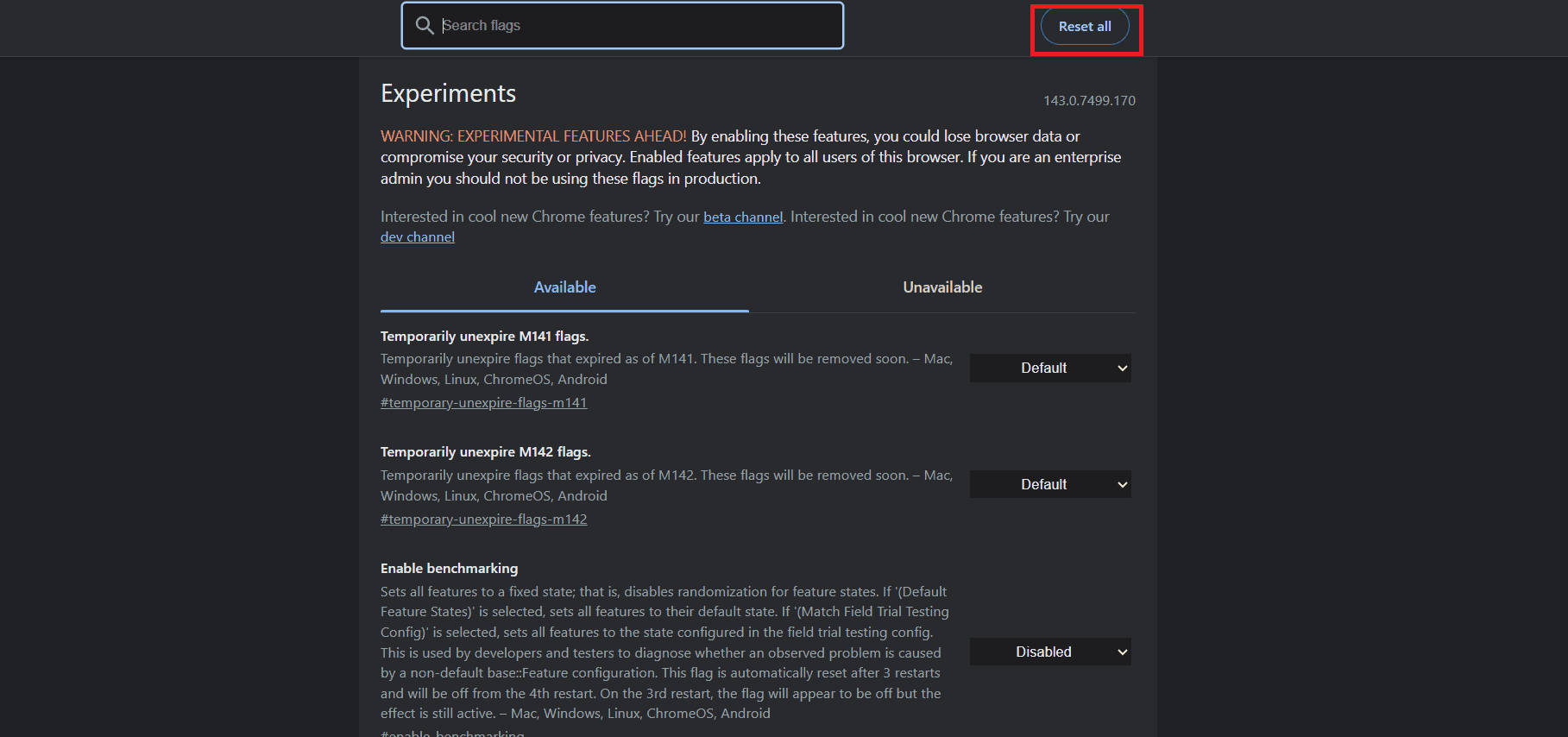Expand the M141 flags Default dropdown
The height and width of the screenshot is (737, 1568).
pos(1049,368)
